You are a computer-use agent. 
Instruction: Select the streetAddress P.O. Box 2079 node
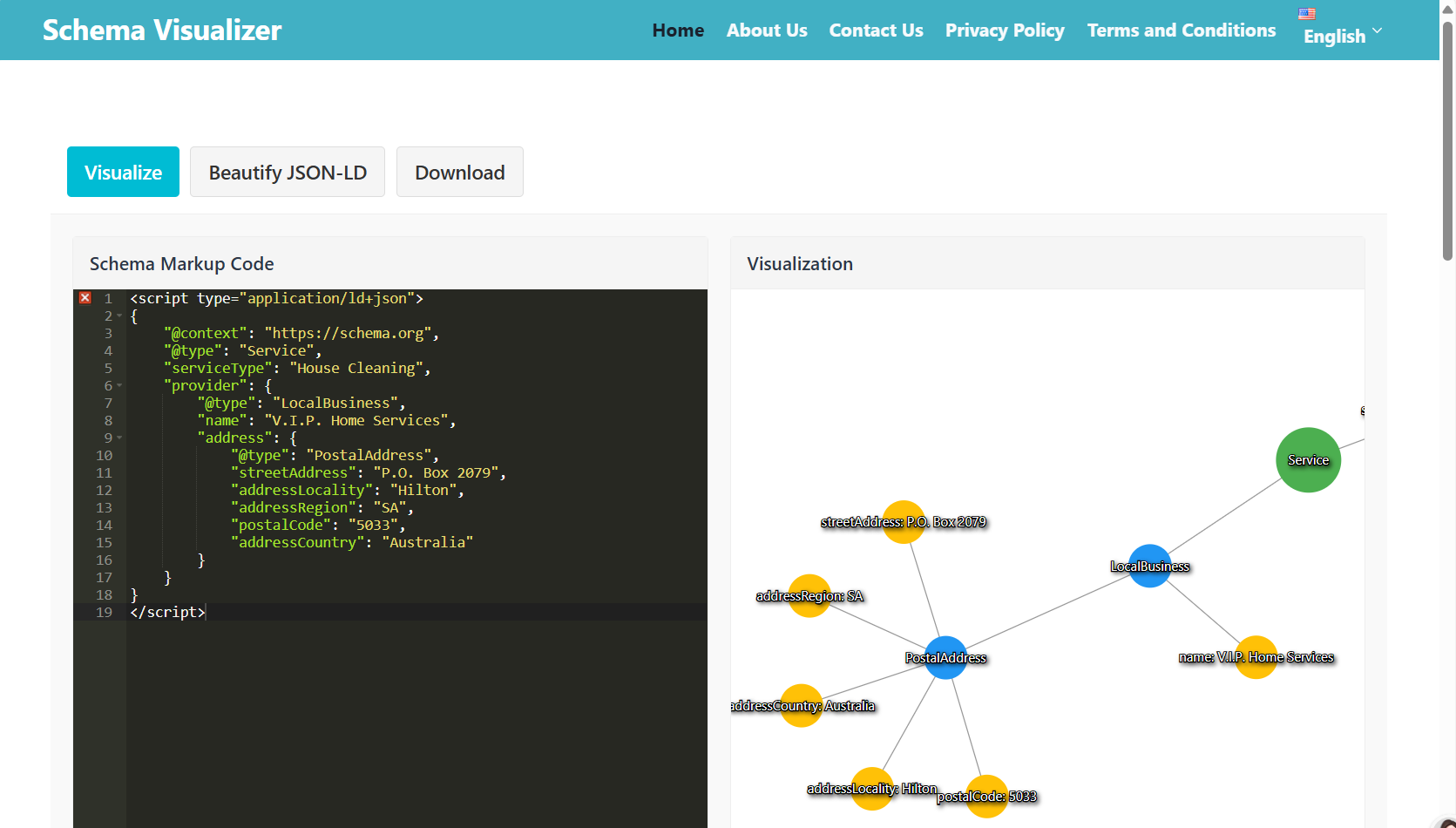[904, 522]
